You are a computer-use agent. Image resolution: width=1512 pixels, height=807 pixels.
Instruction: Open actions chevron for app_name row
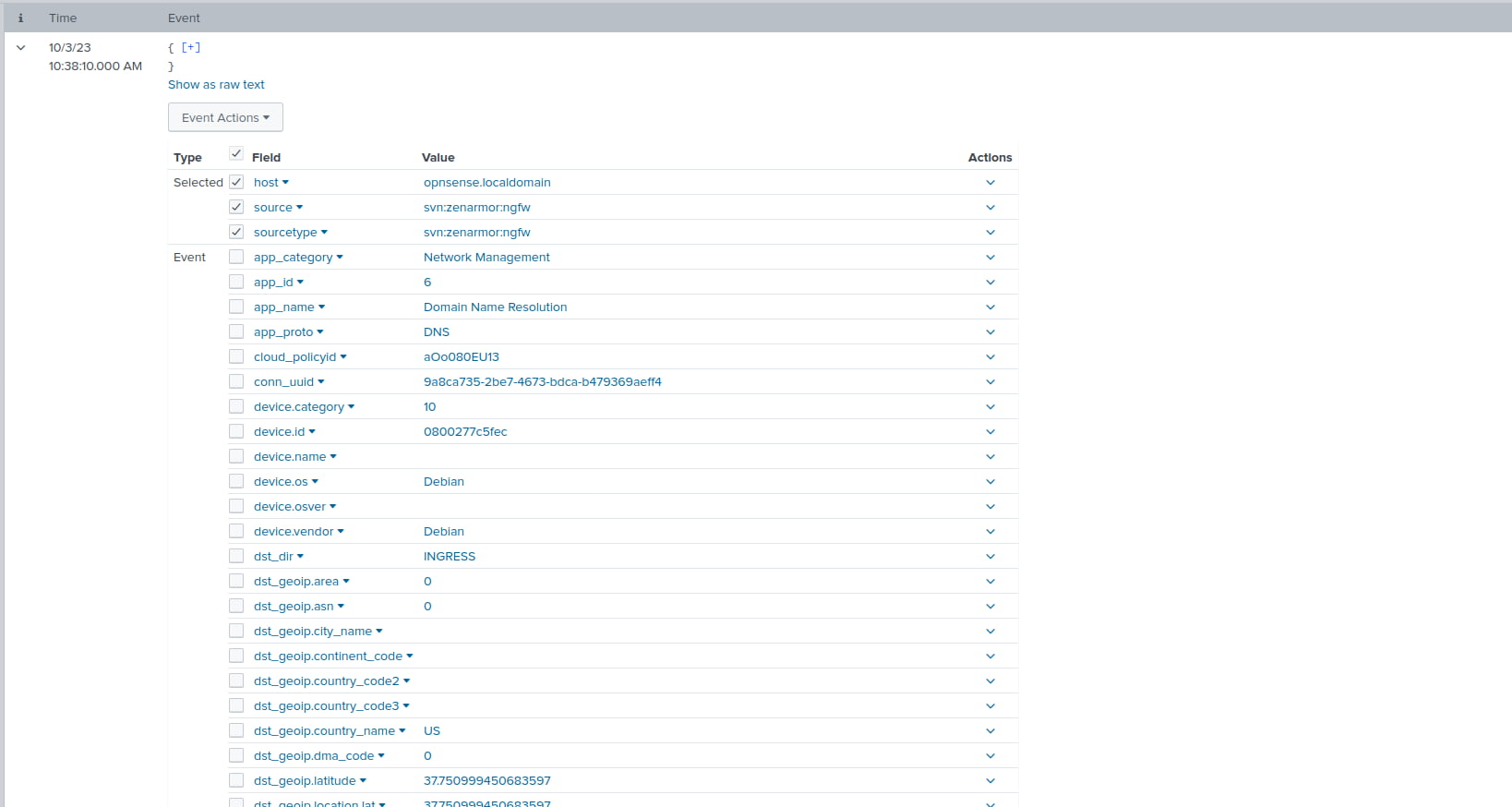tap(990, 307)
